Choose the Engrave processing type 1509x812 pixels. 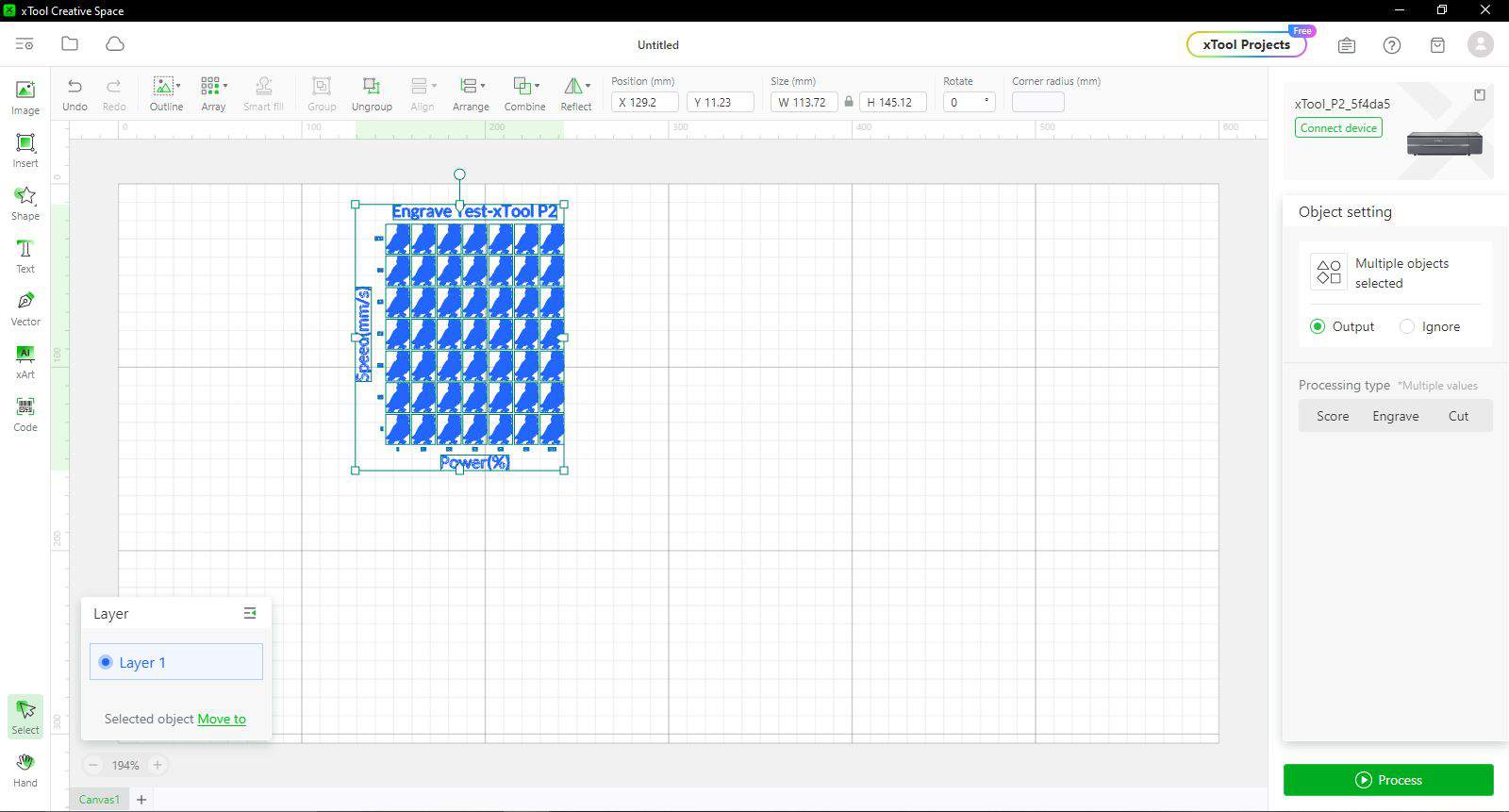pos(1395,416)
